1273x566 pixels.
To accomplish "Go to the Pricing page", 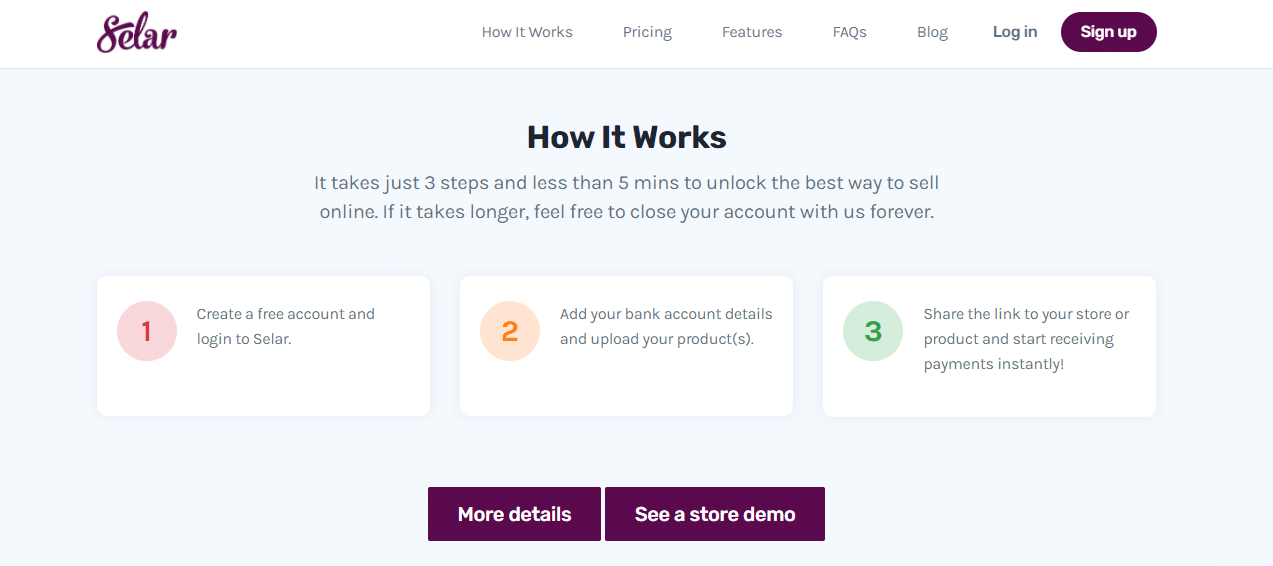I will (647, 32).
